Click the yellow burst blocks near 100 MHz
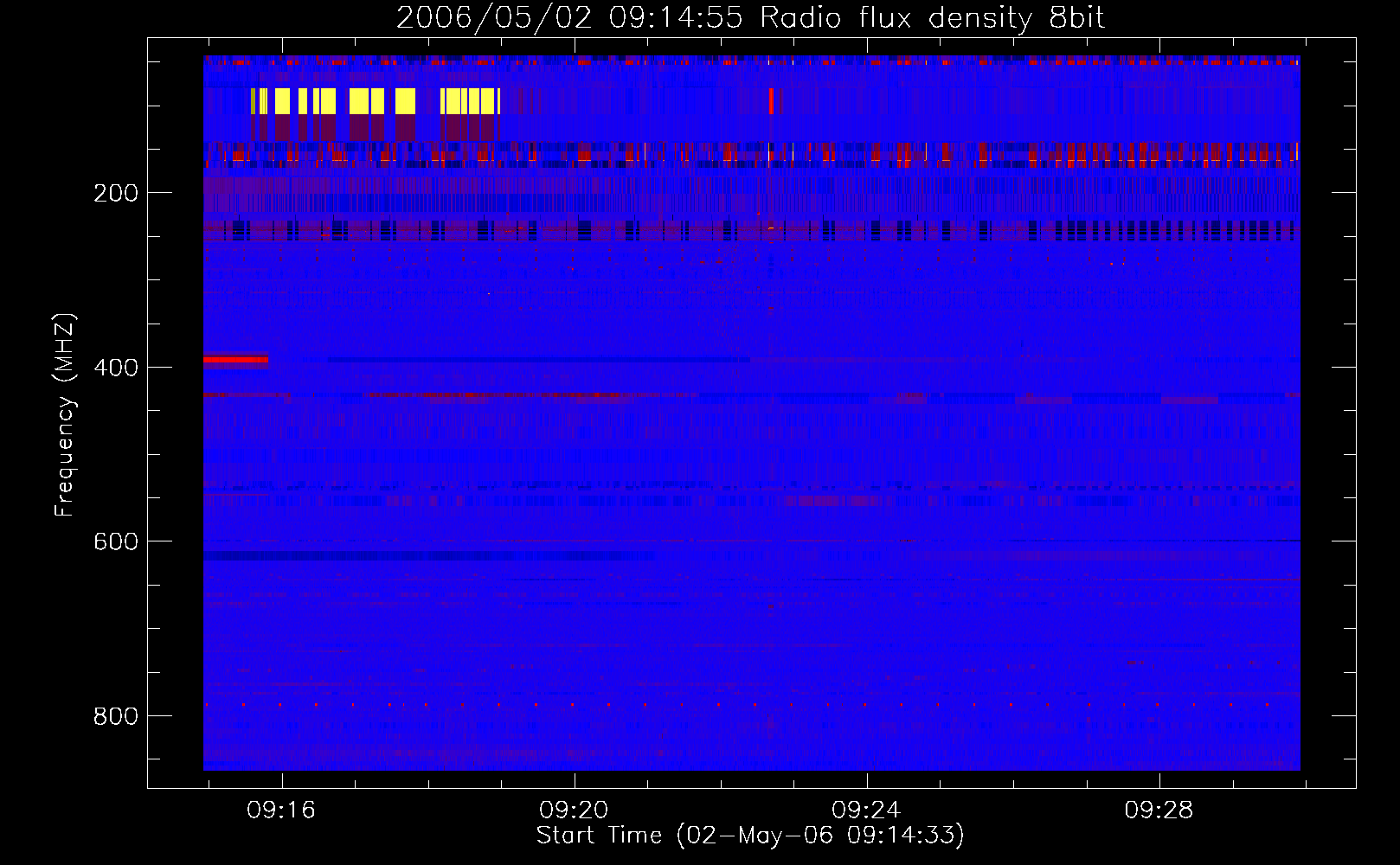This screenshot has height=865, width=1400. tap(376, 101)
